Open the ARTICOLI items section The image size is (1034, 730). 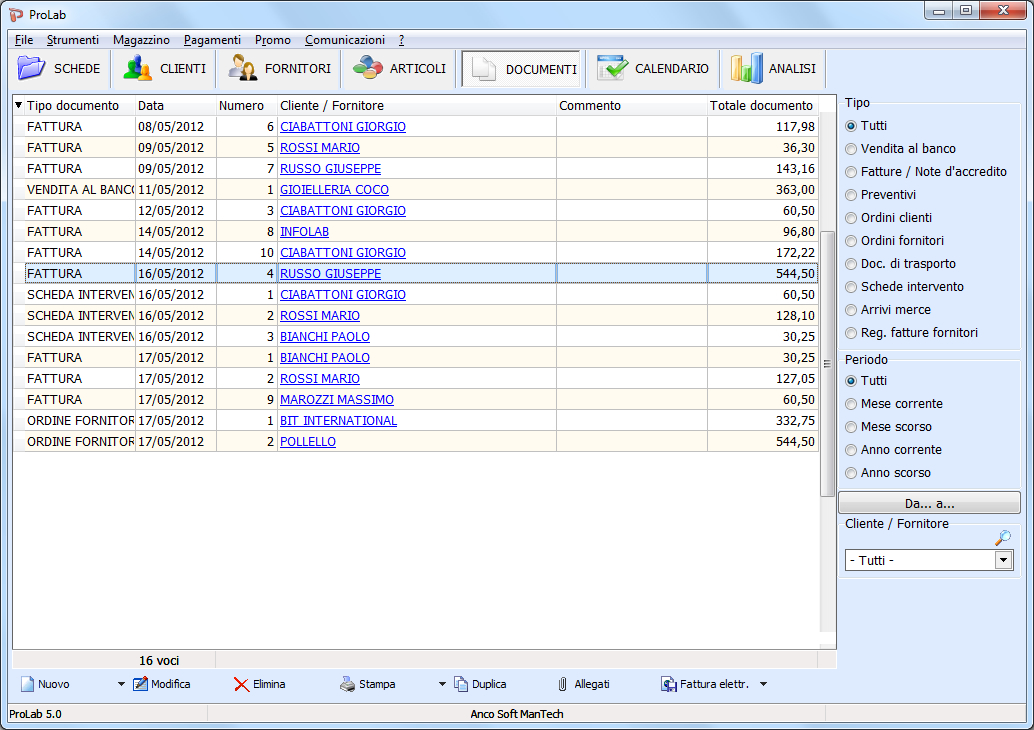tap(400, 69)
